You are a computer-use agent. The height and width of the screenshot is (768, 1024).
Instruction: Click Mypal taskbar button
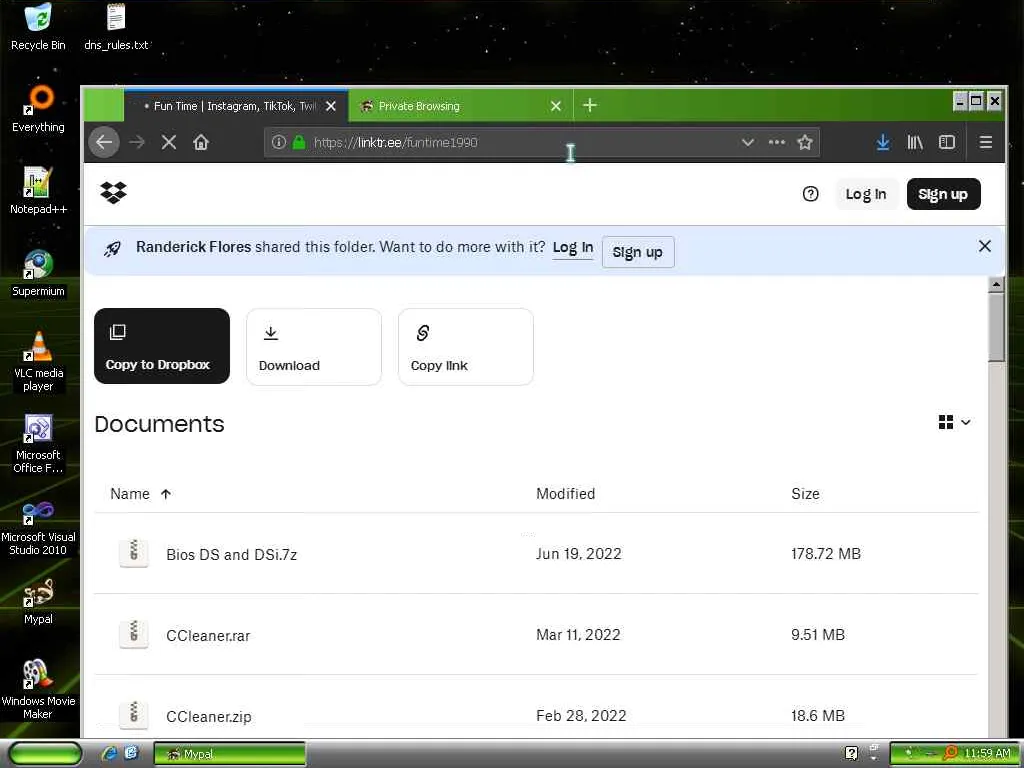click(x=230, y=754)
